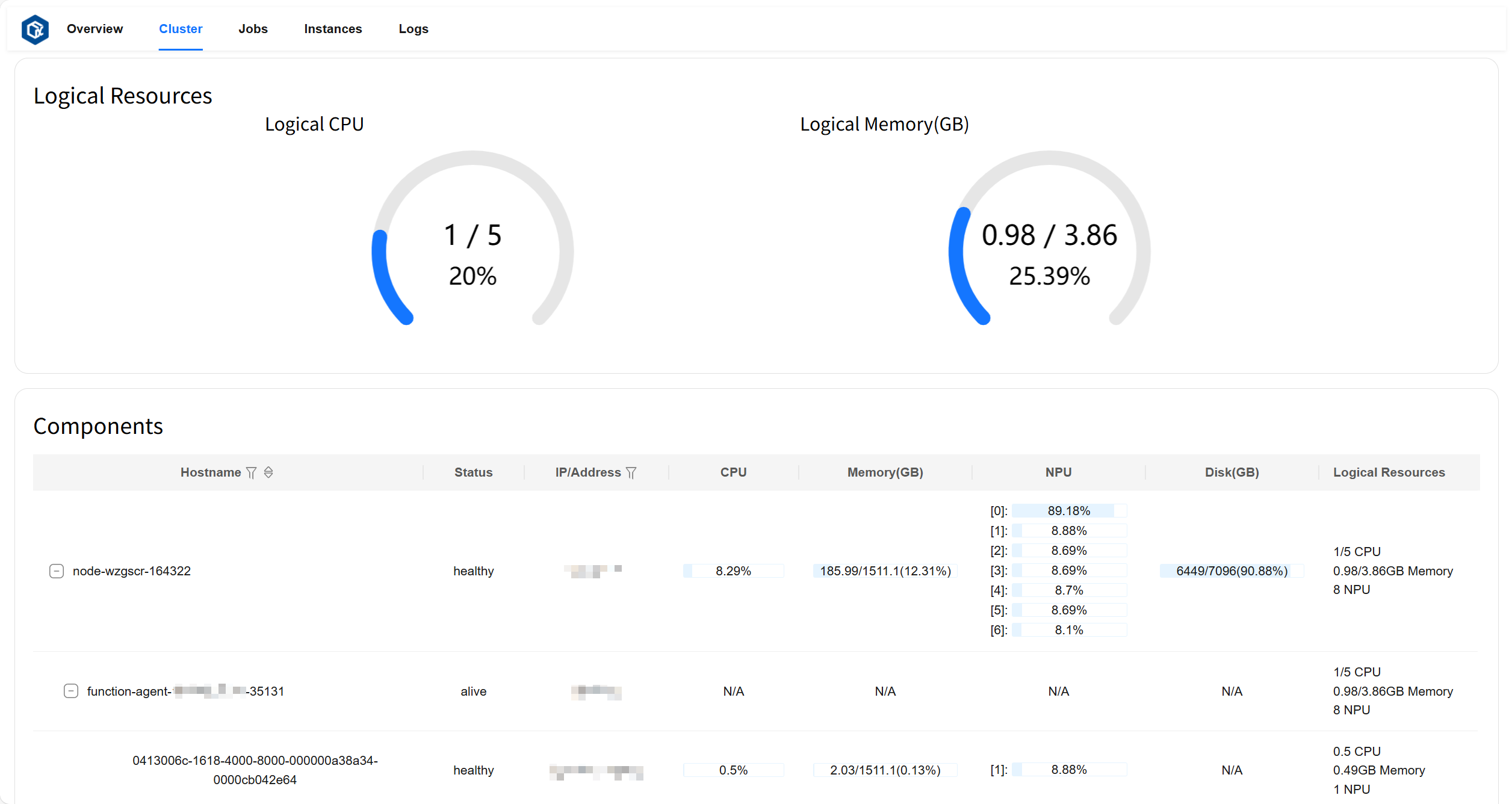Click the dashboard hexagon logo icon
The height and width of the screenshot is (804, 1512).
[35, 29]
